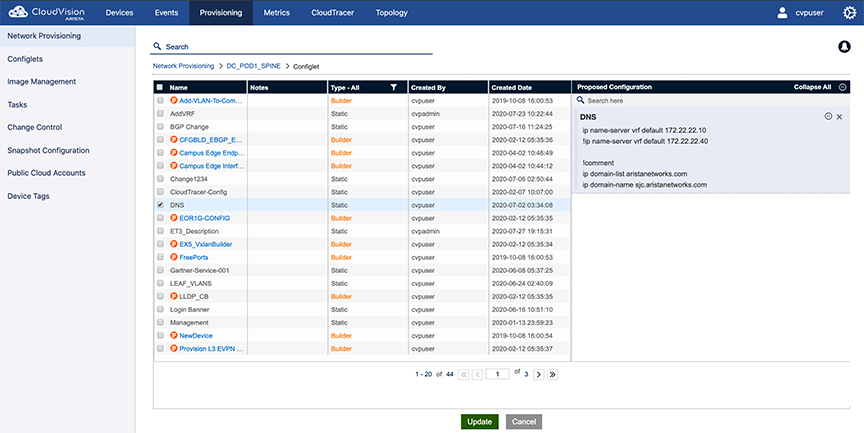Open the Events tab
Screen dimensions: 864x433
166,13
